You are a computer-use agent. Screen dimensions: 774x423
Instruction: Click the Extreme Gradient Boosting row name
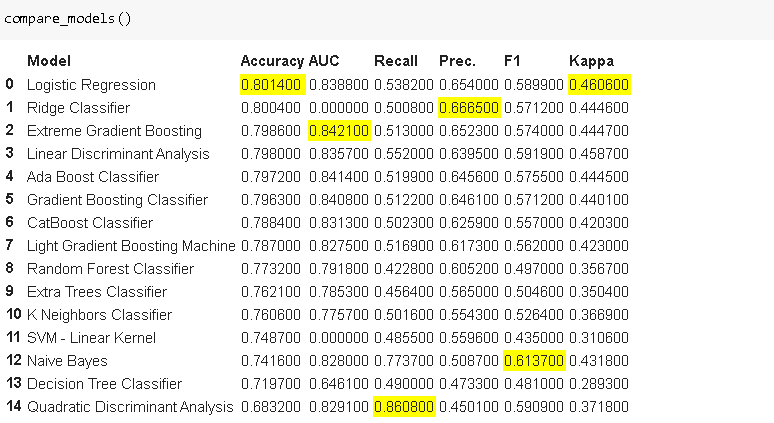tap(115, 131)
